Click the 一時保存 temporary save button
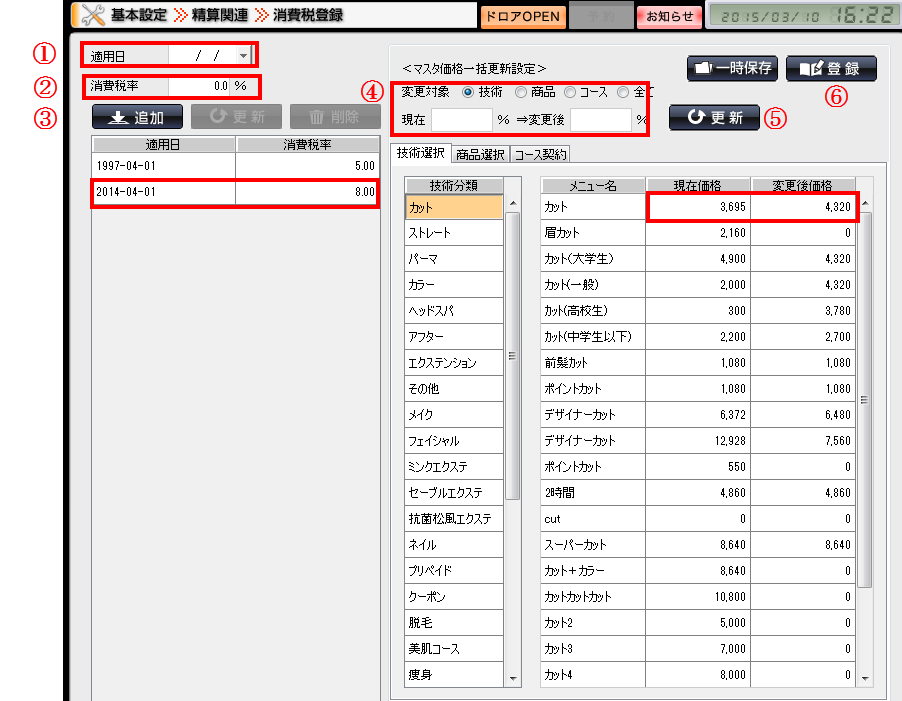The width and height of the screenshot is (902, 701). tap(732, 68)
